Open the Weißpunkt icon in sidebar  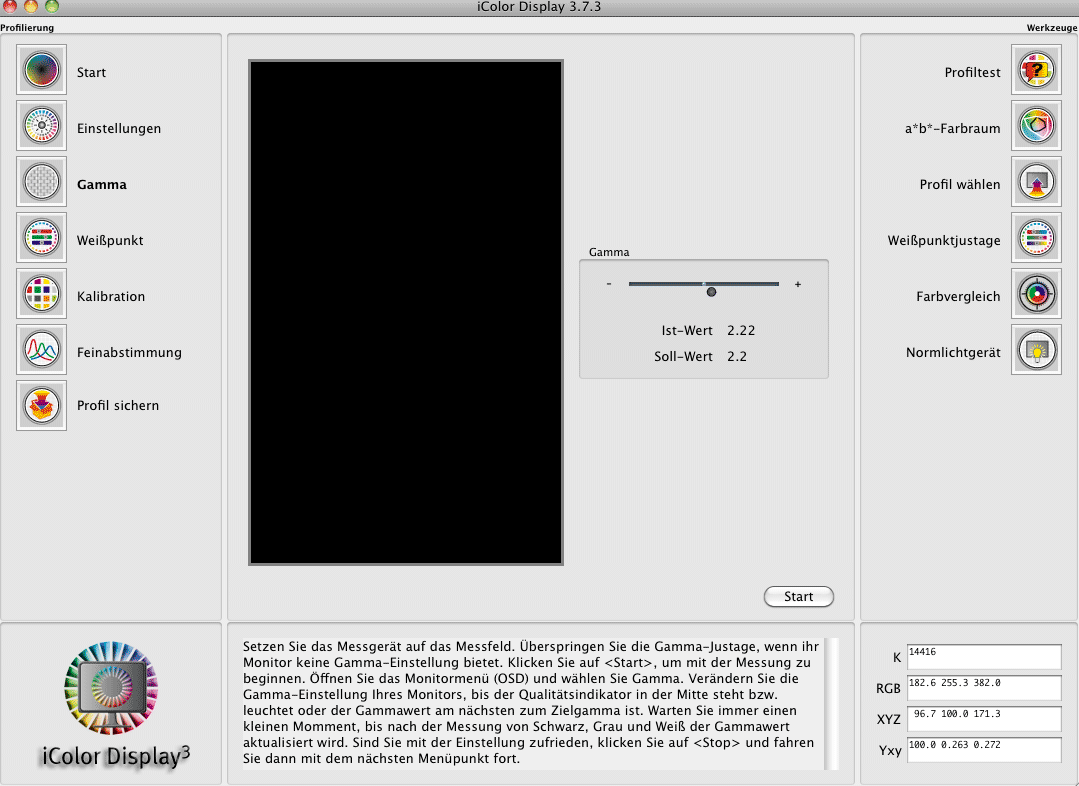click(x=41, y=240)
